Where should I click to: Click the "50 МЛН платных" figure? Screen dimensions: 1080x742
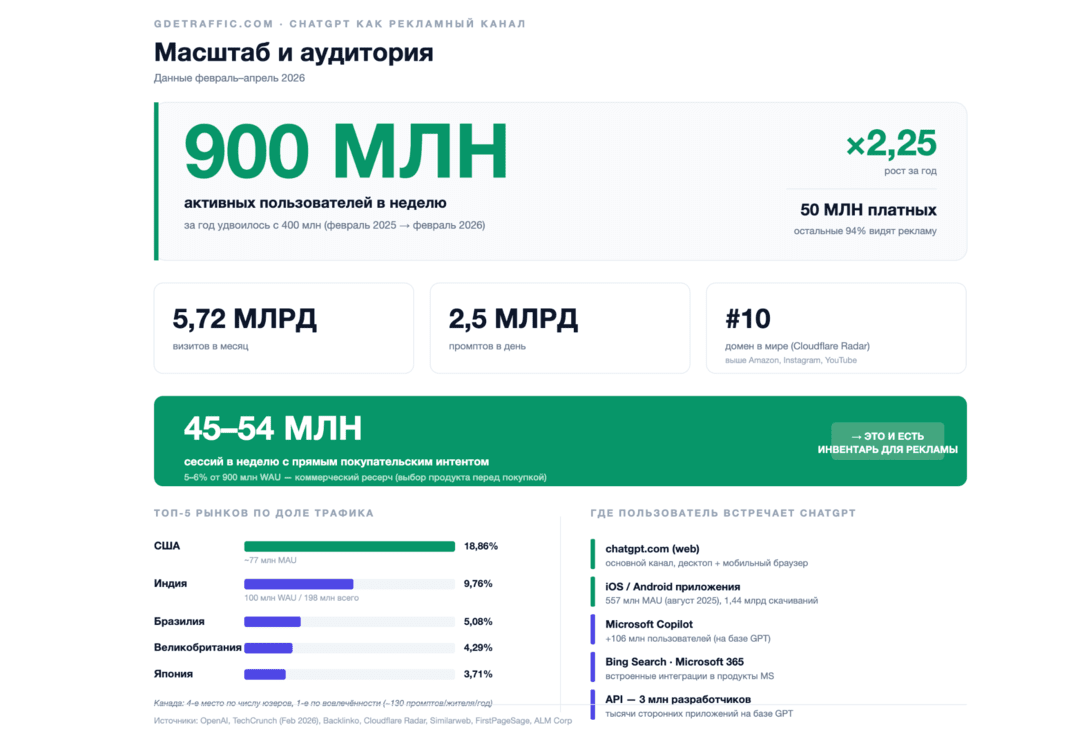pyautogui.click(x=868, y=210)
